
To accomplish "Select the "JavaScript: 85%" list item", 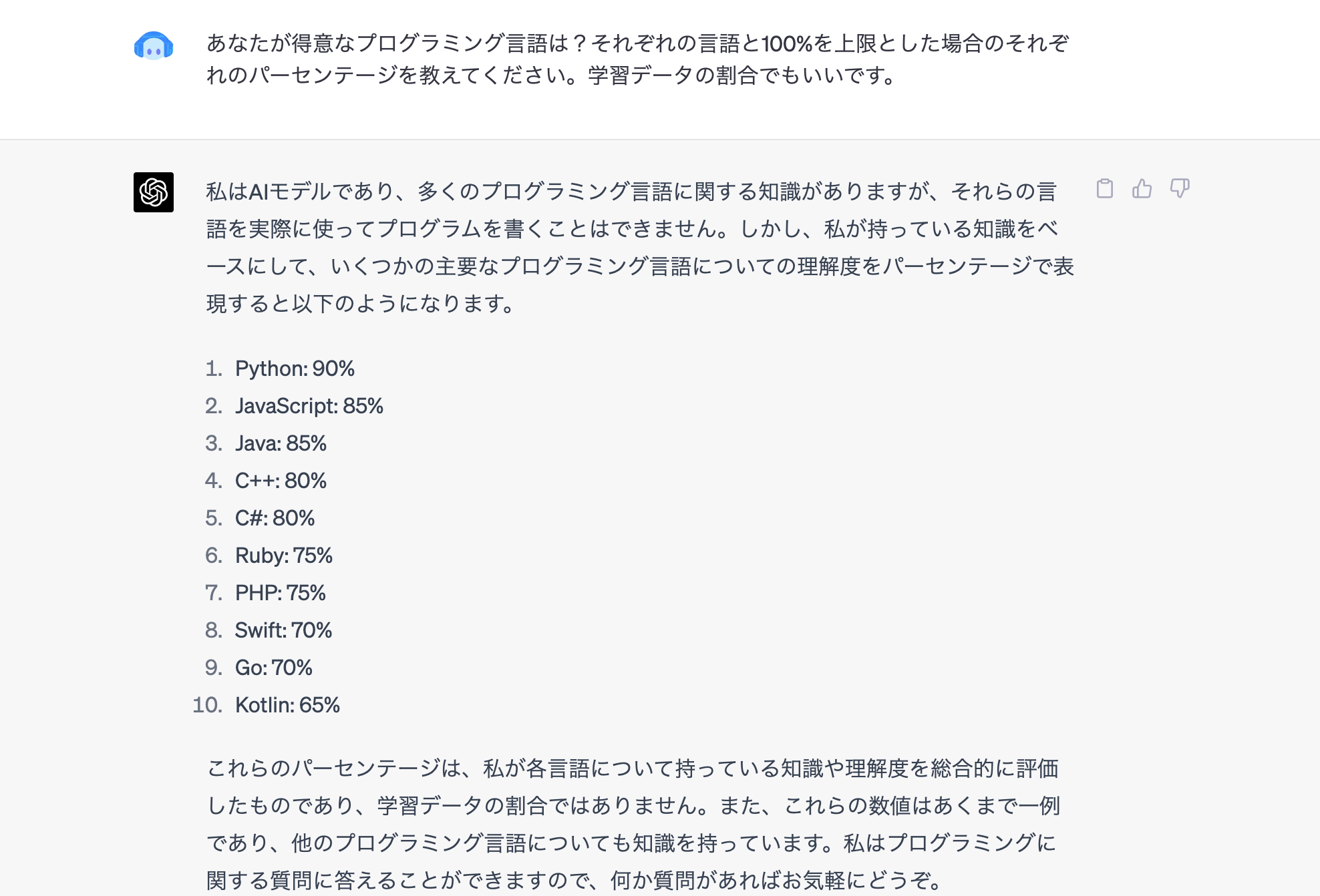I will (x=309, y=406).
